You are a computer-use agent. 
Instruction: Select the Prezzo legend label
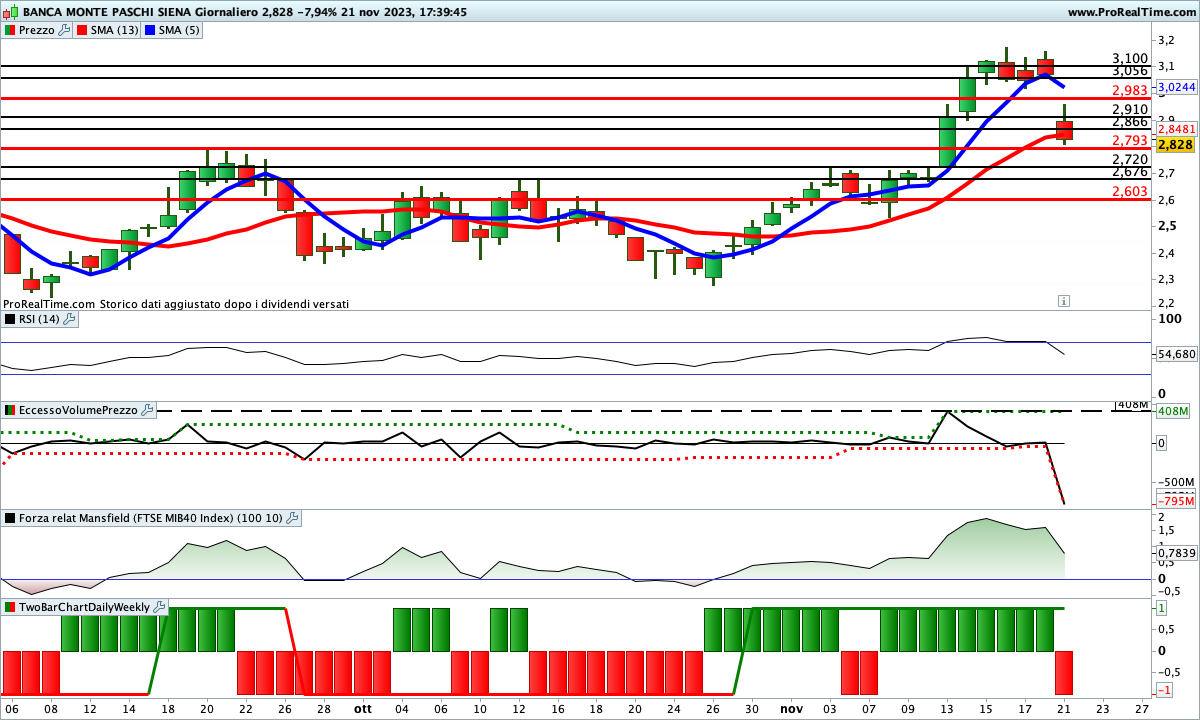tap(37, 30)
